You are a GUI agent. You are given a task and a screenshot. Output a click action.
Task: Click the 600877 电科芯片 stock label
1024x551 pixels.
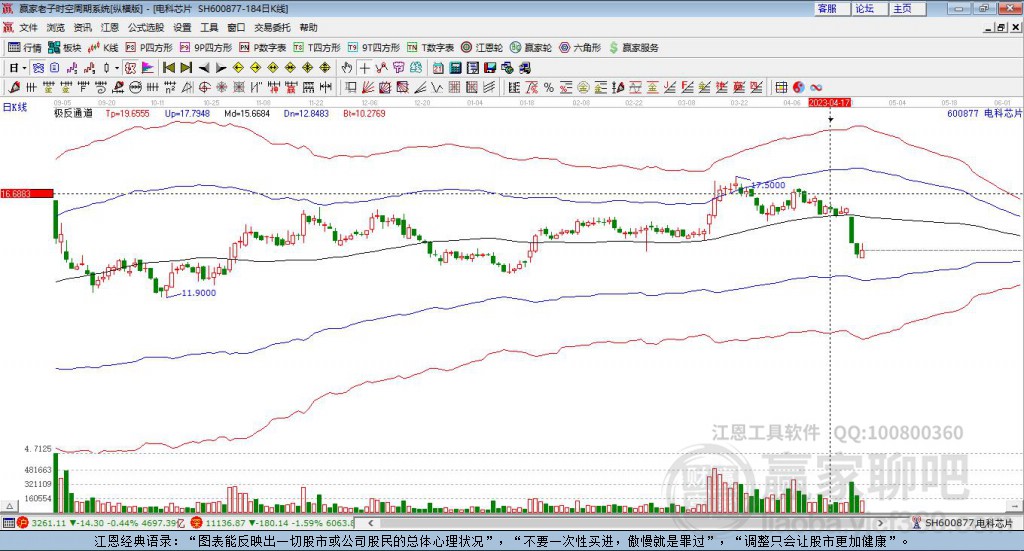[984, 113]
